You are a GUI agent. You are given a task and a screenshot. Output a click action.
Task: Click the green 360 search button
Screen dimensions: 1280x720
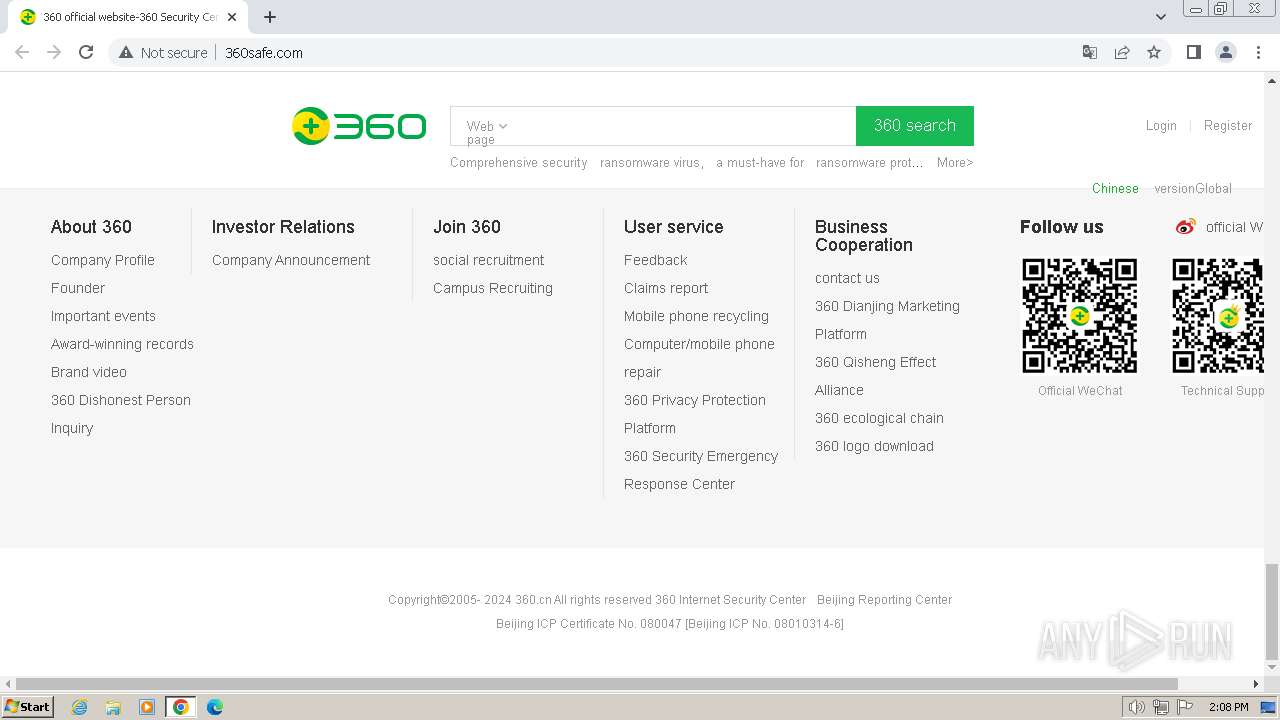pos(915,126)
